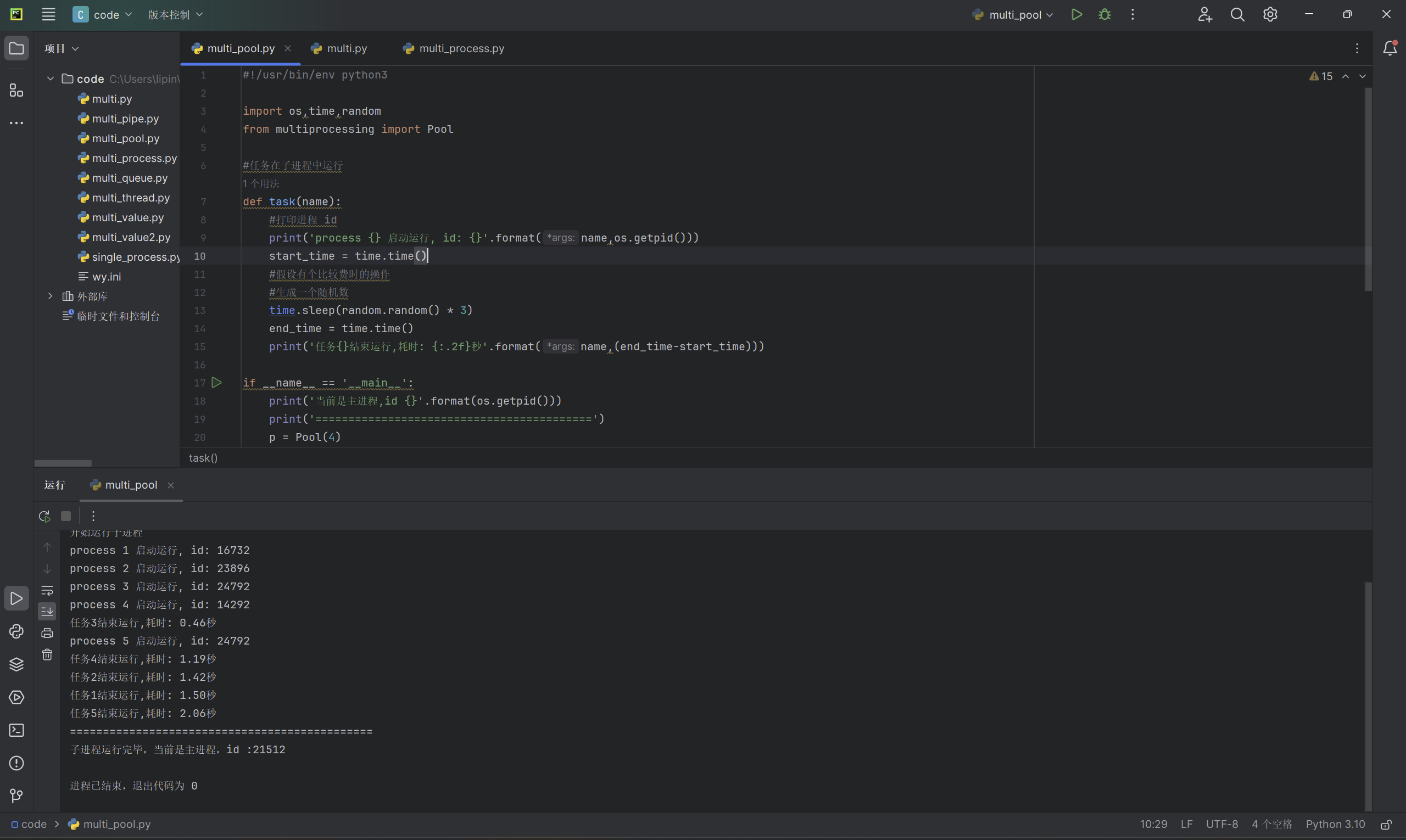Open multi_thread.py in project tree
This screenshot has height=840, width=1406.
tap(124, 198)
